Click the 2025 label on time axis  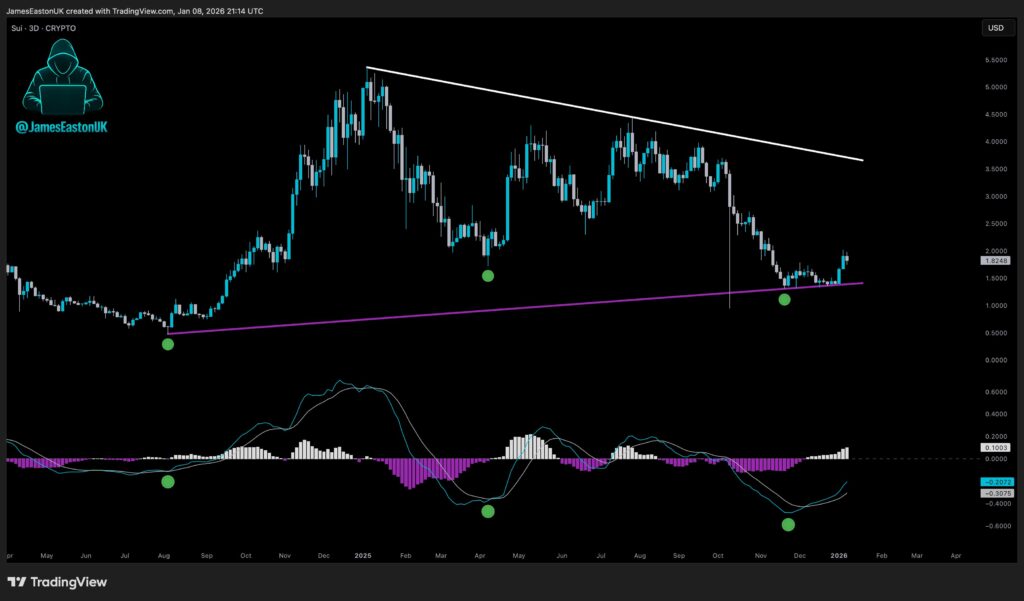(362, 553)
